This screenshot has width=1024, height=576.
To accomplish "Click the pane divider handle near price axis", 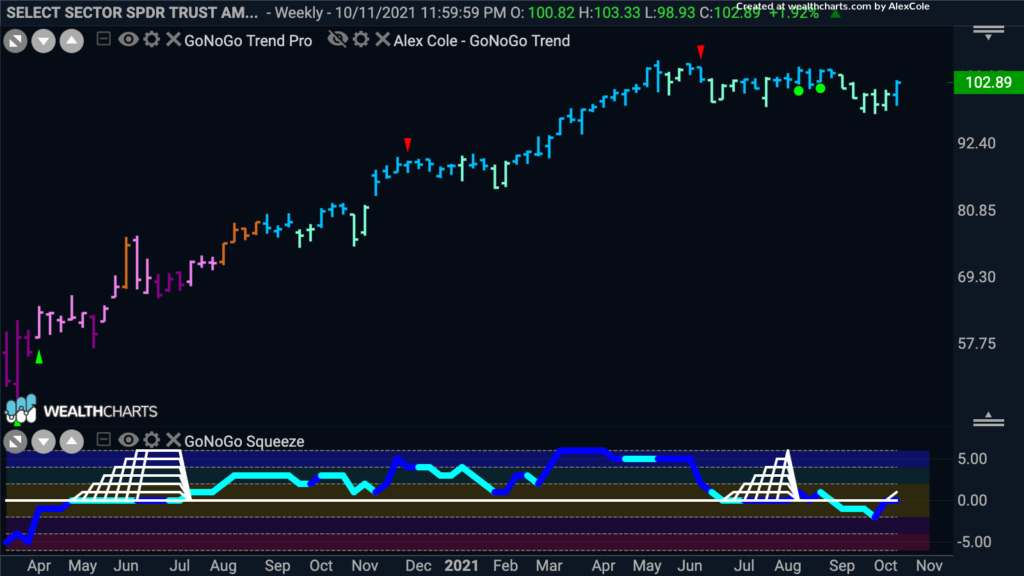I will pos(989,420).
